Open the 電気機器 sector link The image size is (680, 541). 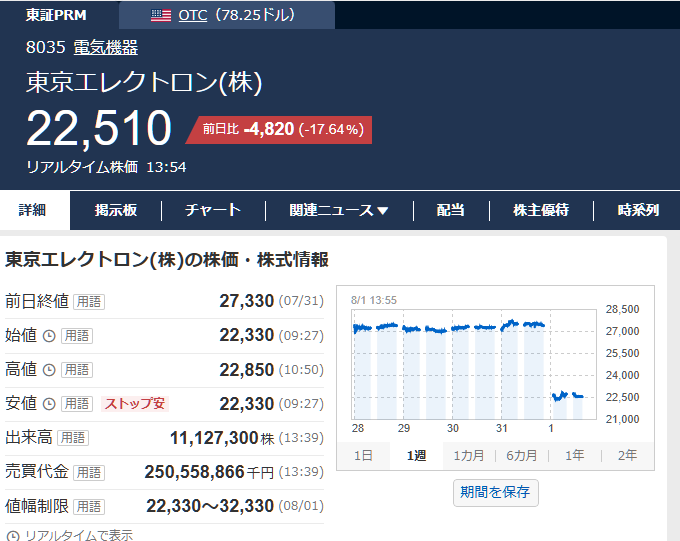105,47
